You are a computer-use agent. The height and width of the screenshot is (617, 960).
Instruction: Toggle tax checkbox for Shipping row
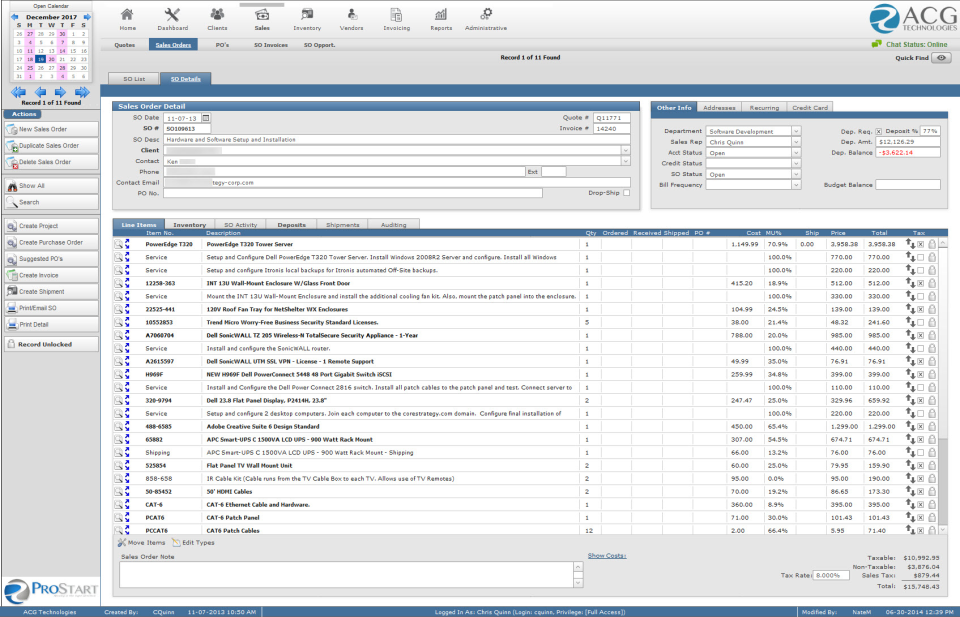tap(920, 452)
